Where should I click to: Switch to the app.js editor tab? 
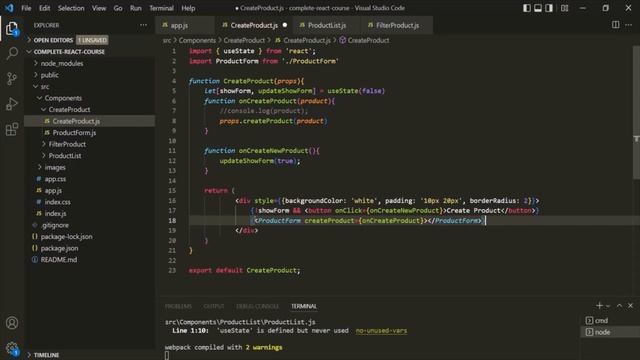click(184, 25)
